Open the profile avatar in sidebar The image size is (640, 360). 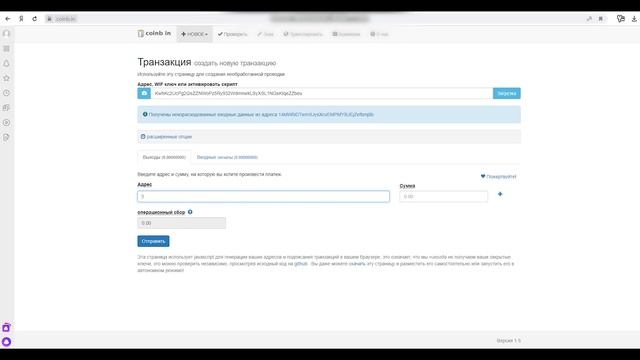click(x=7, y=33)
